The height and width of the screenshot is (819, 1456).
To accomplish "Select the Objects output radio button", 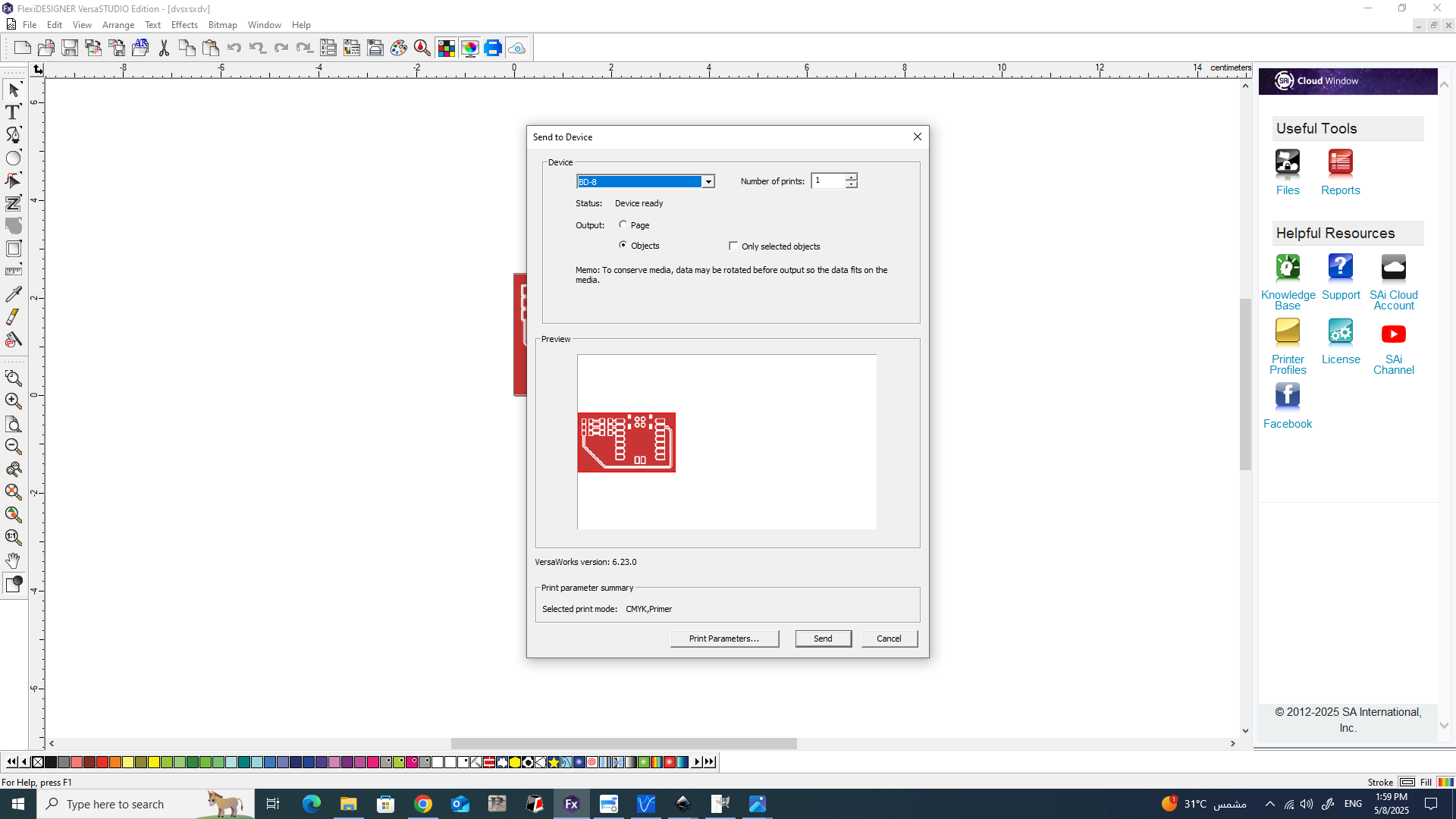I will [x=623, y=245].
